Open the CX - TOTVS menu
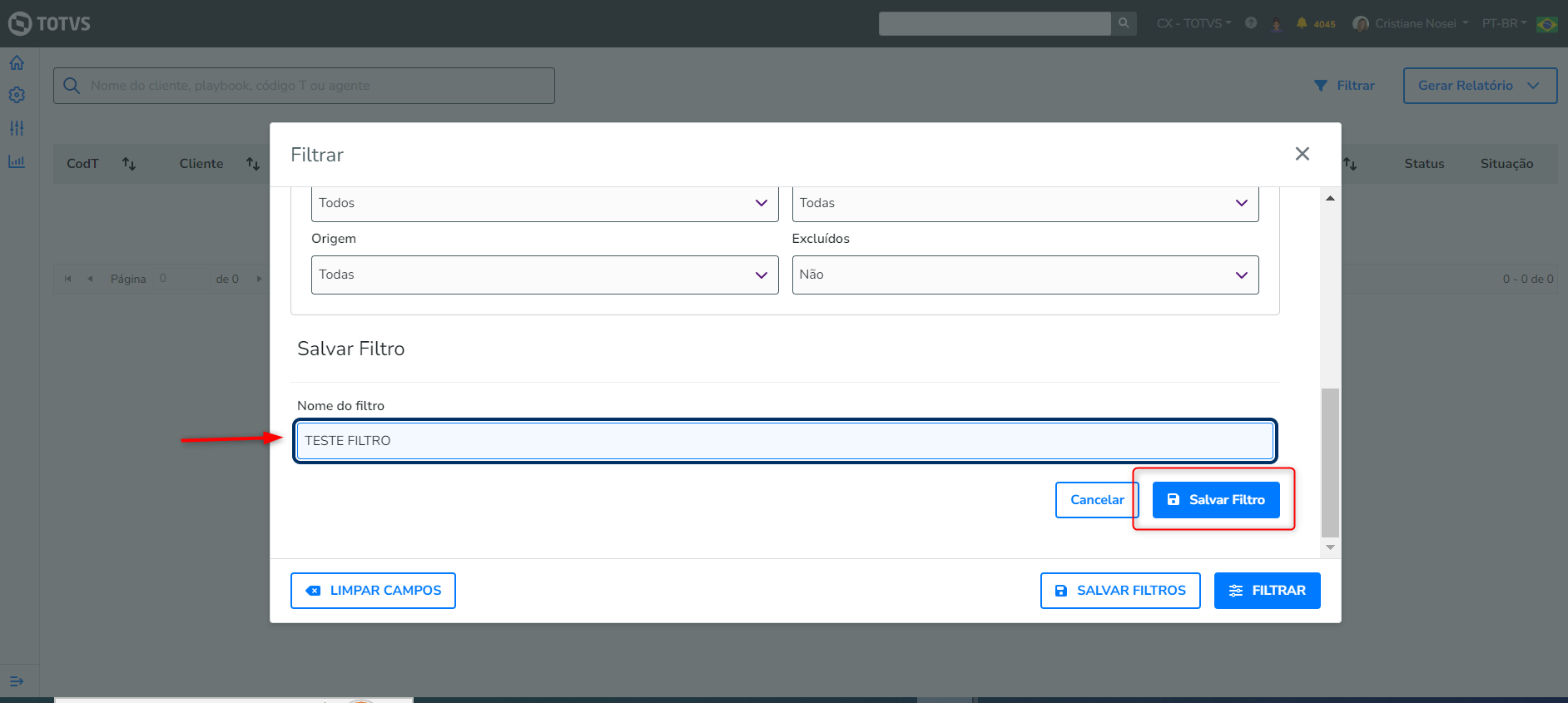 pos(1193,23)
